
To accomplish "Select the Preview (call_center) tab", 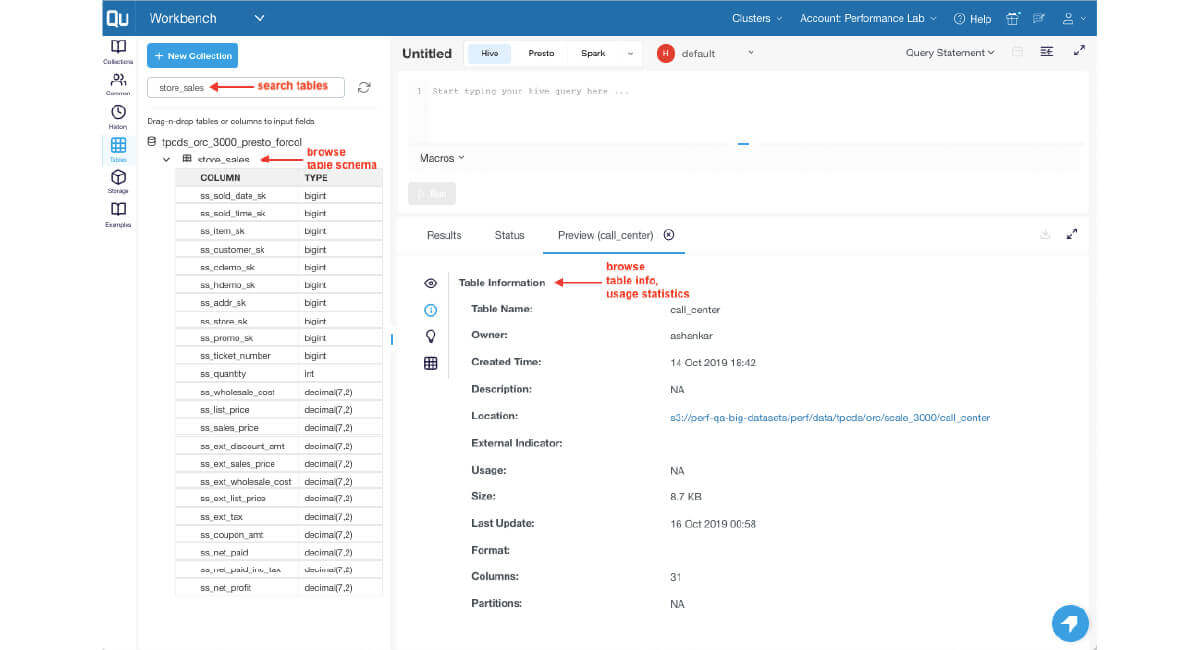I will [605, 235].
